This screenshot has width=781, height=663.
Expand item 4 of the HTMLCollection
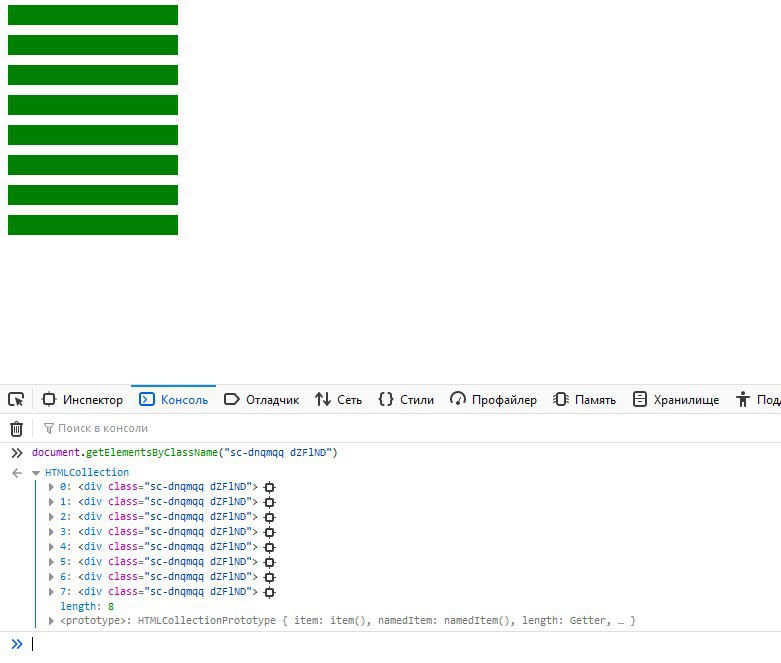(51, 547)
